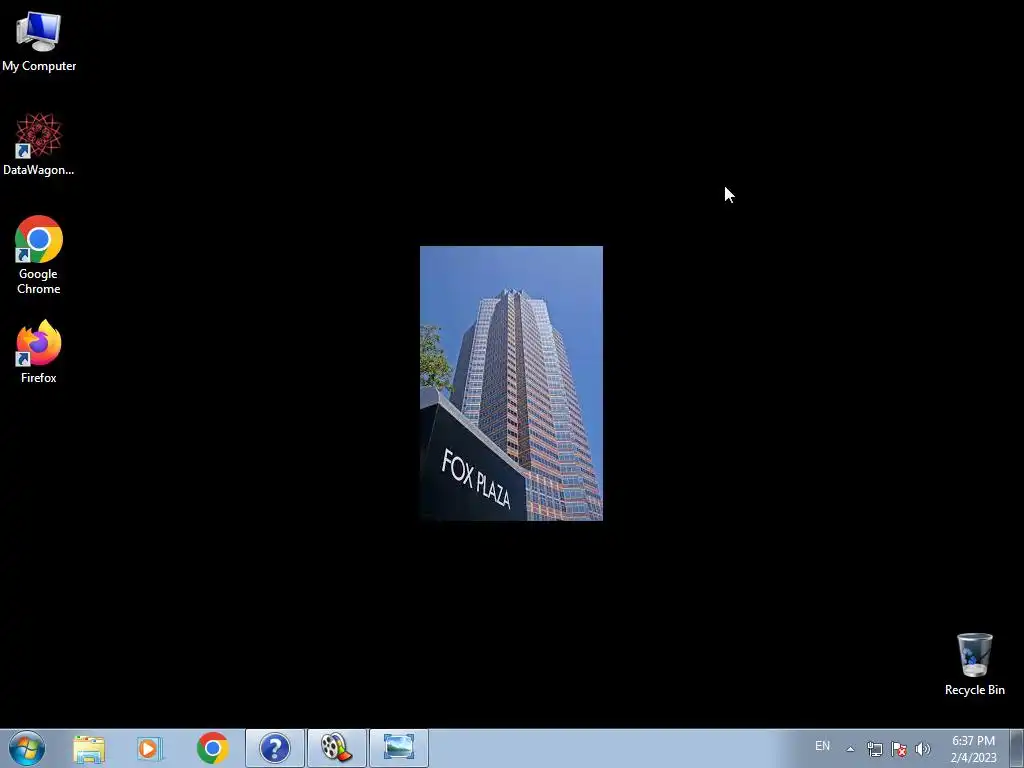Open the volume speaker tray icon
Image resolution: width=1024 pixels, height=768 pixels.
click(x=923, y=749)
